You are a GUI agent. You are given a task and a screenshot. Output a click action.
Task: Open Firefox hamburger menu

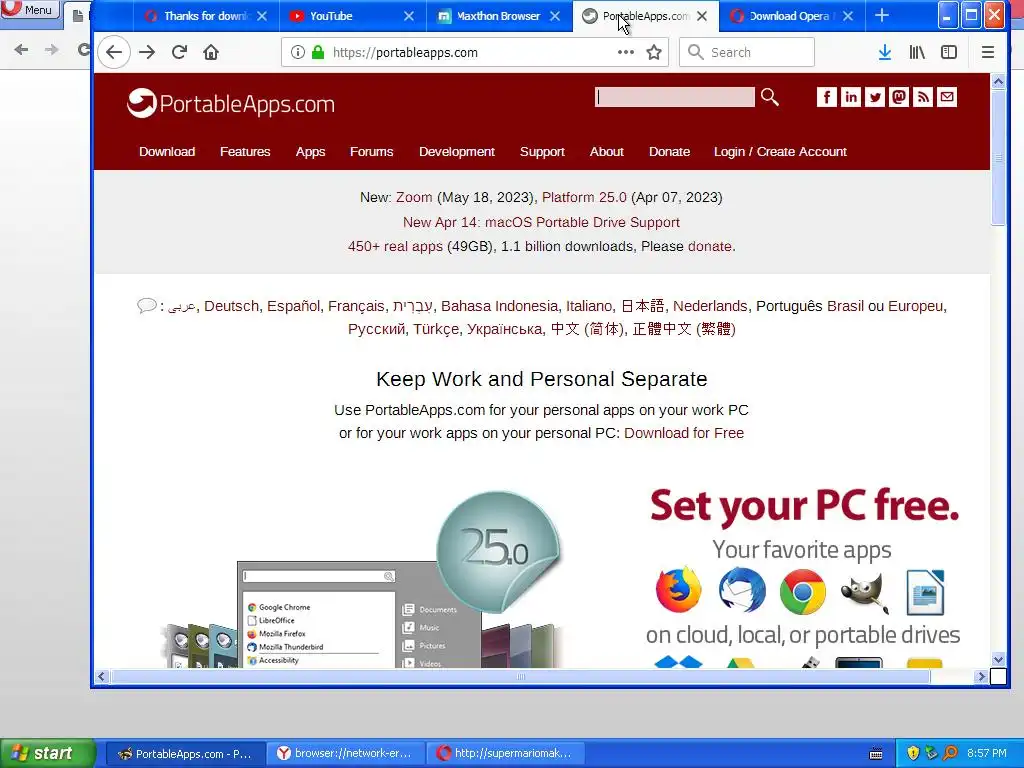coord(987,52)
